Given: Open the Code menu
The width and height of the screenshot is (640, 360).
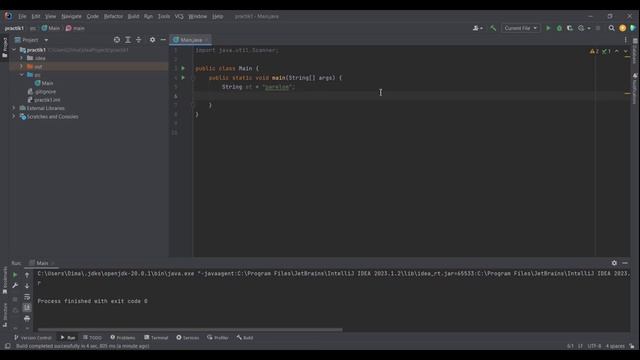Looking at the screenshot, I should pos(93,16).
